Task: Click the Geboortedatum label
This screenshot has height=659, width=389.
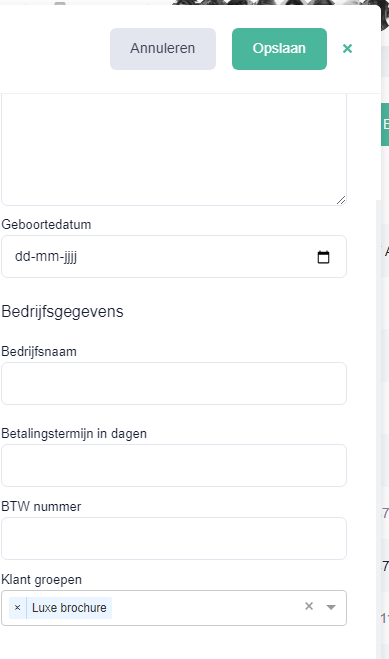Action: tap(46, 224)
